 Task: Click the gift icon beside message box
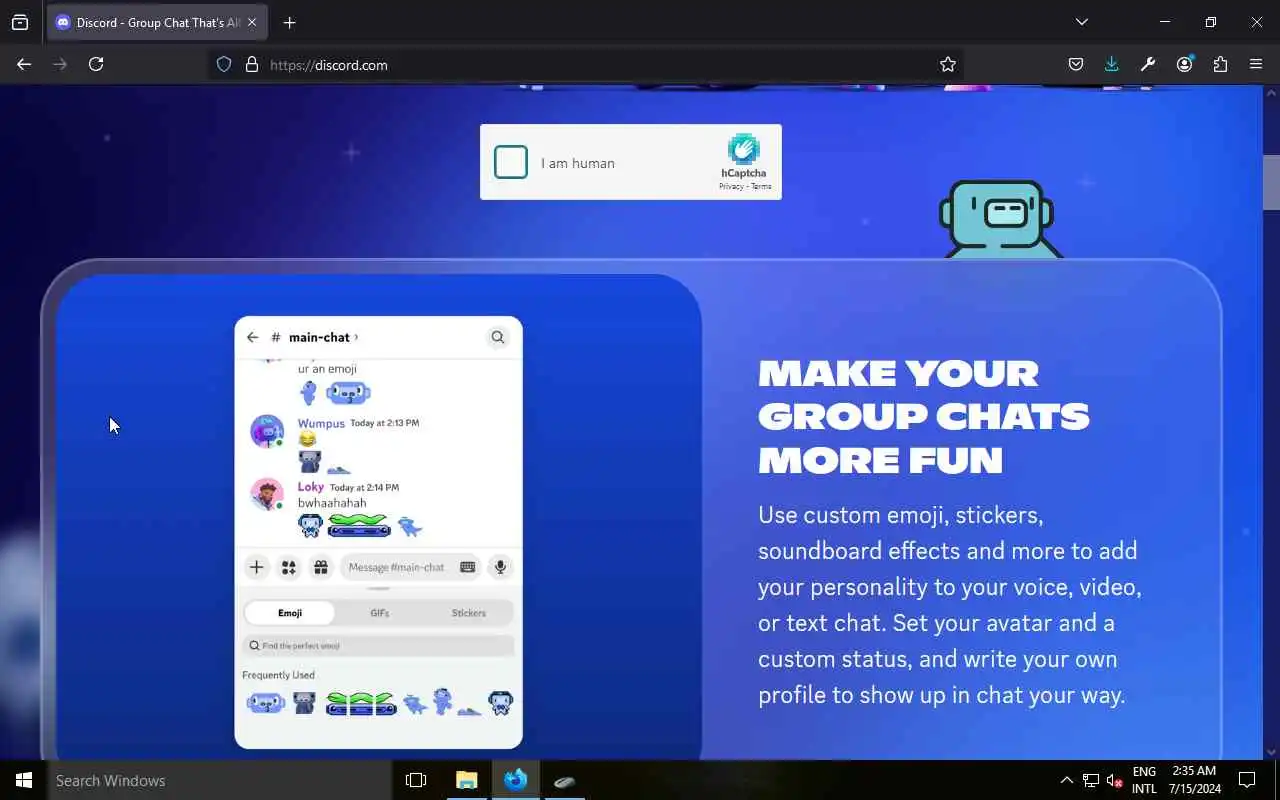tap(321, 567)
